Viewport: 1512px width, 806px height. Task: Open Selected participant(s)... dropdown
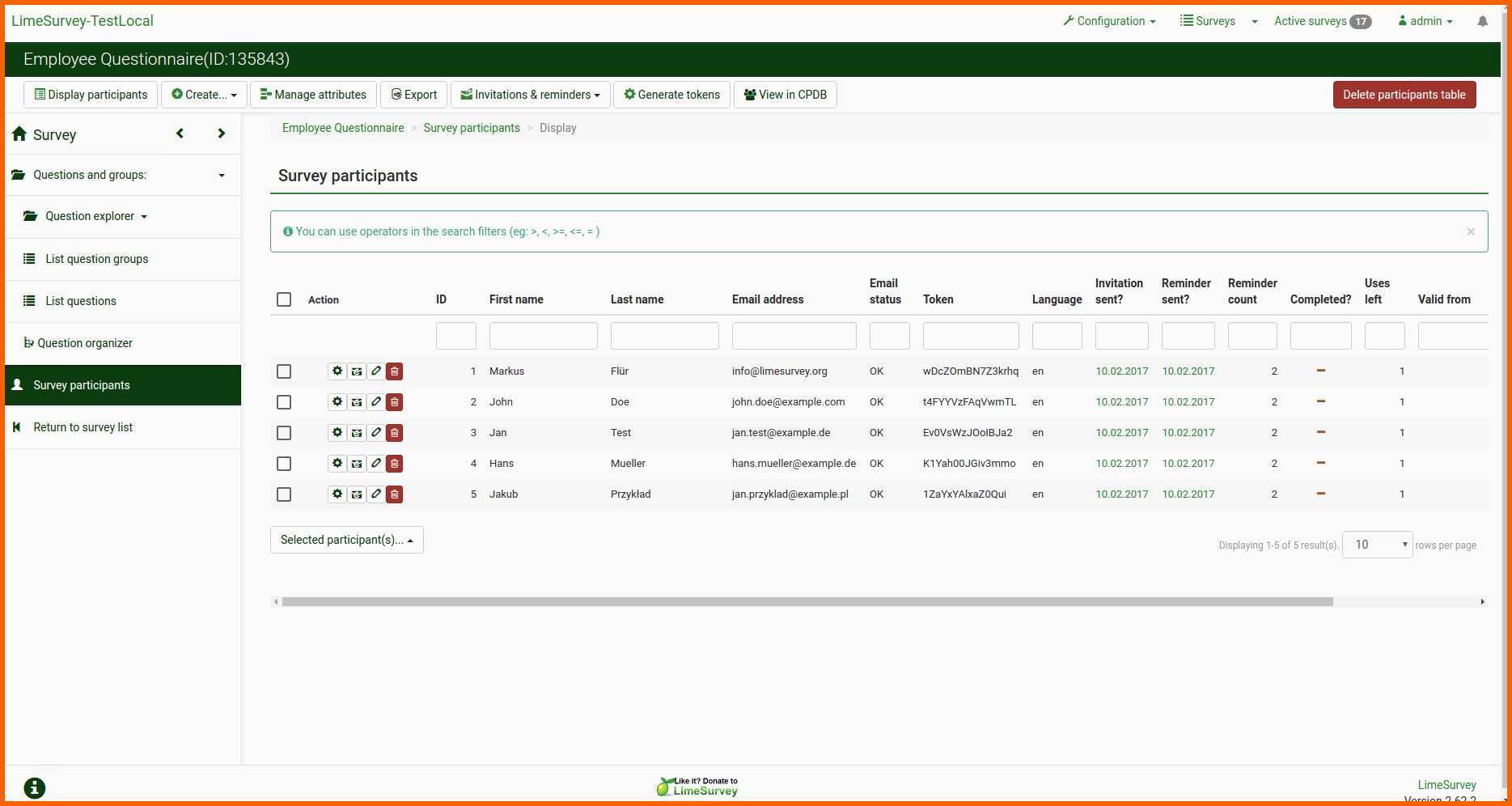(x=347, y=540)
